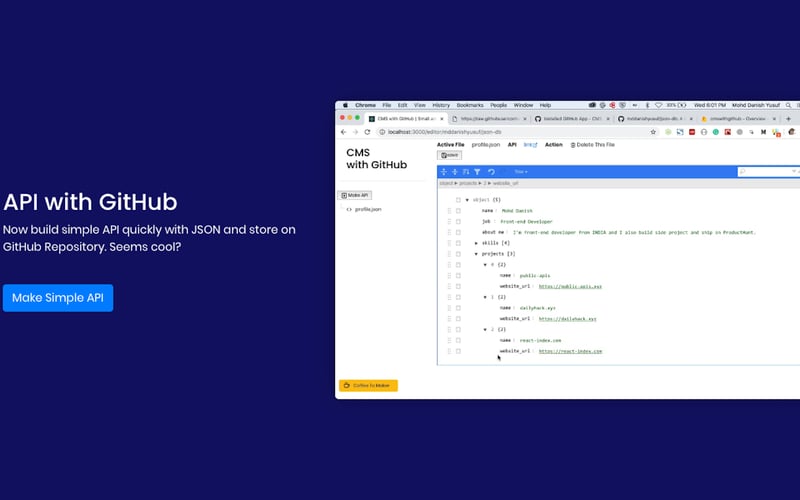
Task: Click the Coffee to Maker yellow button
Action: tap(368, 386)
